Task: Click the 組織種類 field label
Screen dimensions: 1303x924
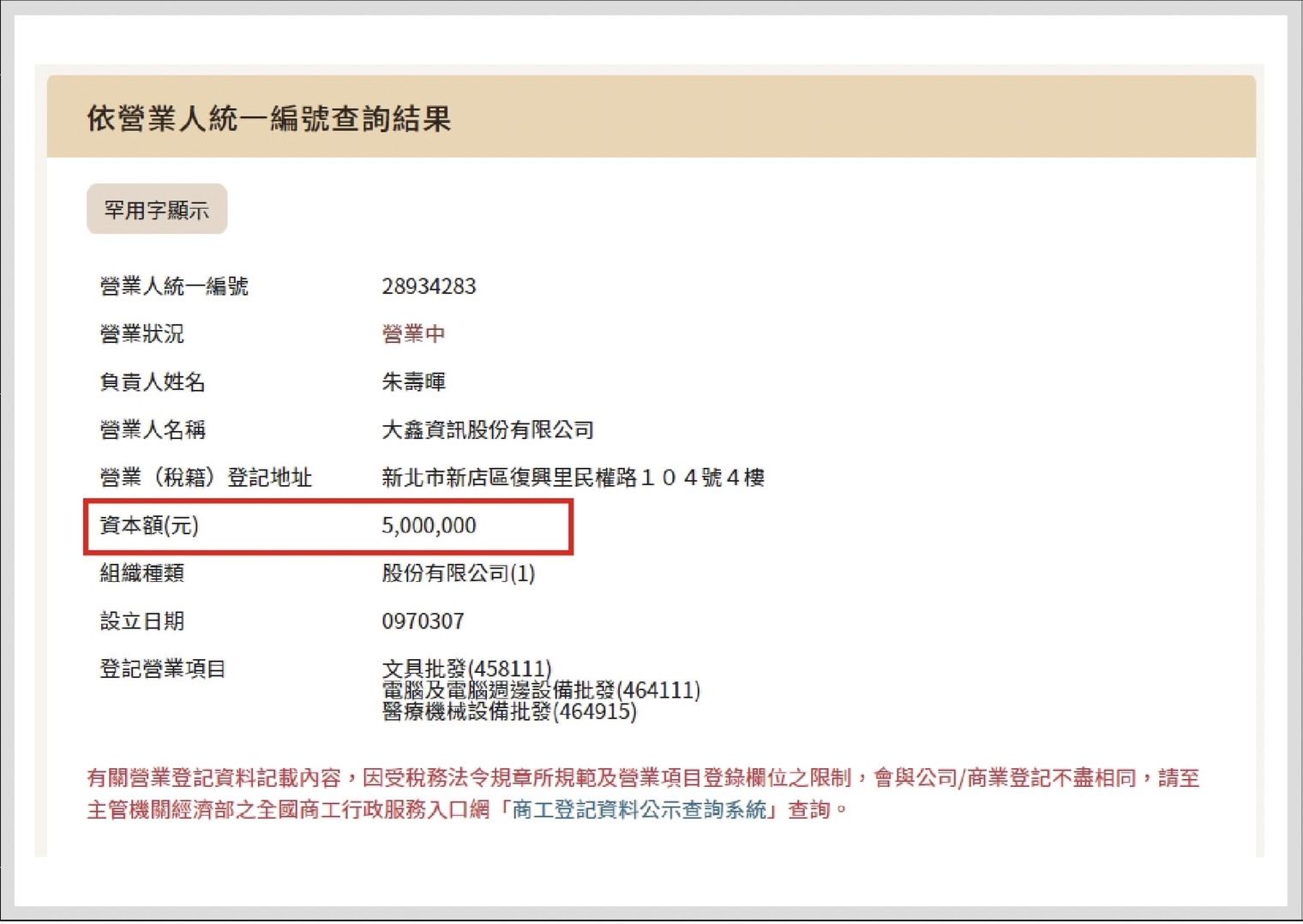Action: tap(141, 573)
